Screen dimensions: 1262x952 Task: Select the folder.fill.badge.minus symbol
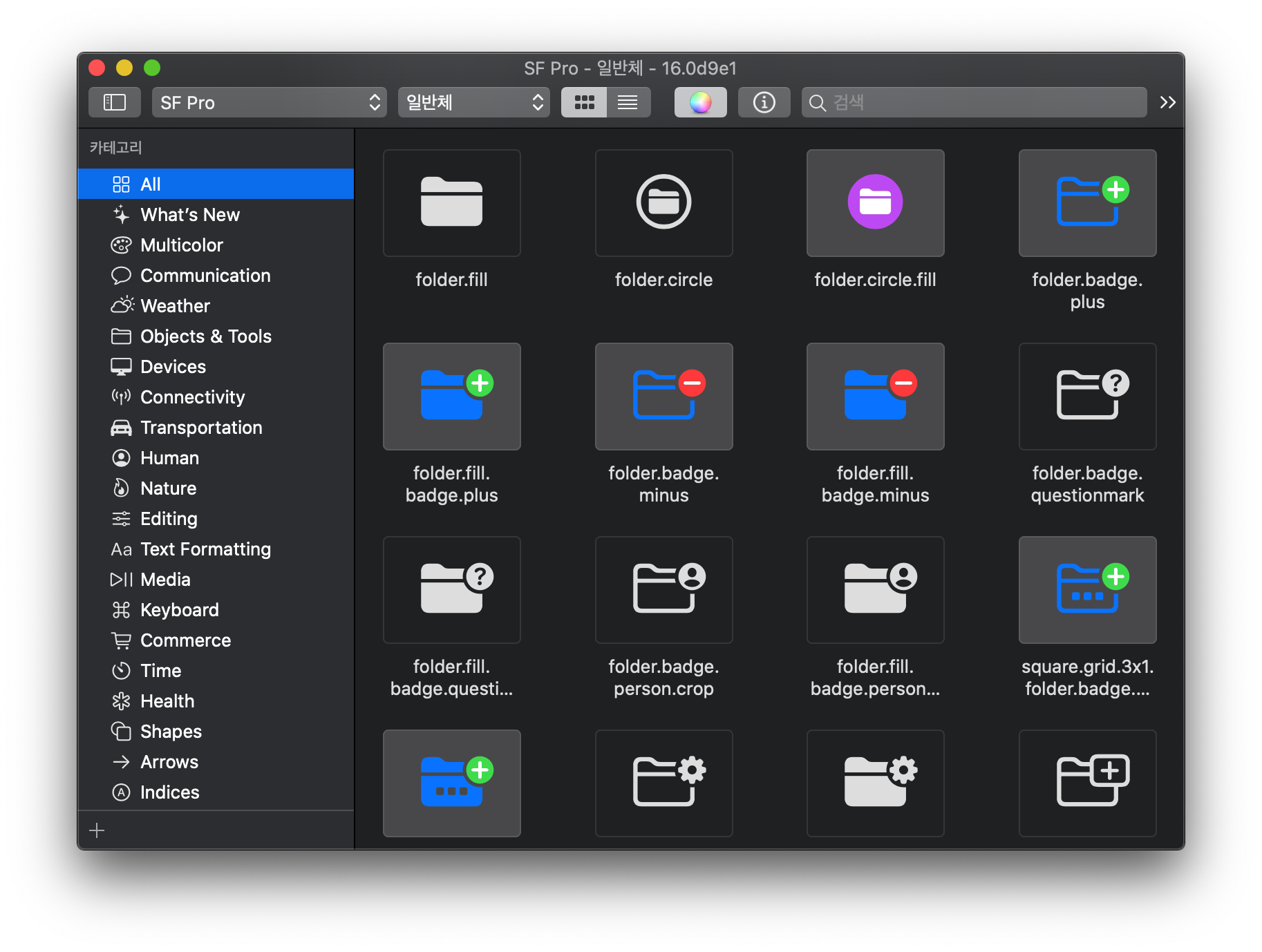pyautogui.click(x=875, y=396)
